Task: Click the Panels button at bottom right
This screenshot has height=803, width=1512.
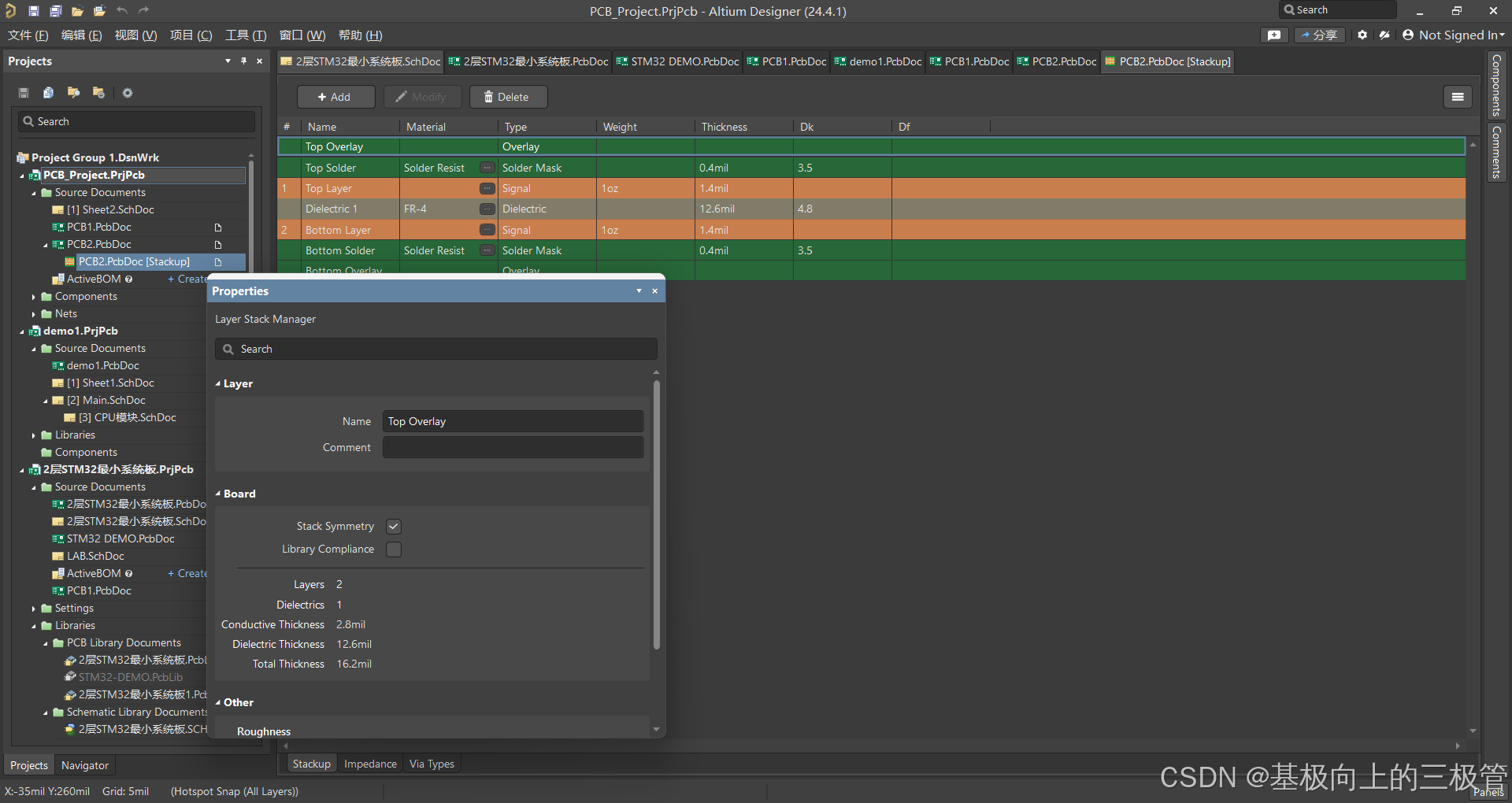Action: point(1488,793)
